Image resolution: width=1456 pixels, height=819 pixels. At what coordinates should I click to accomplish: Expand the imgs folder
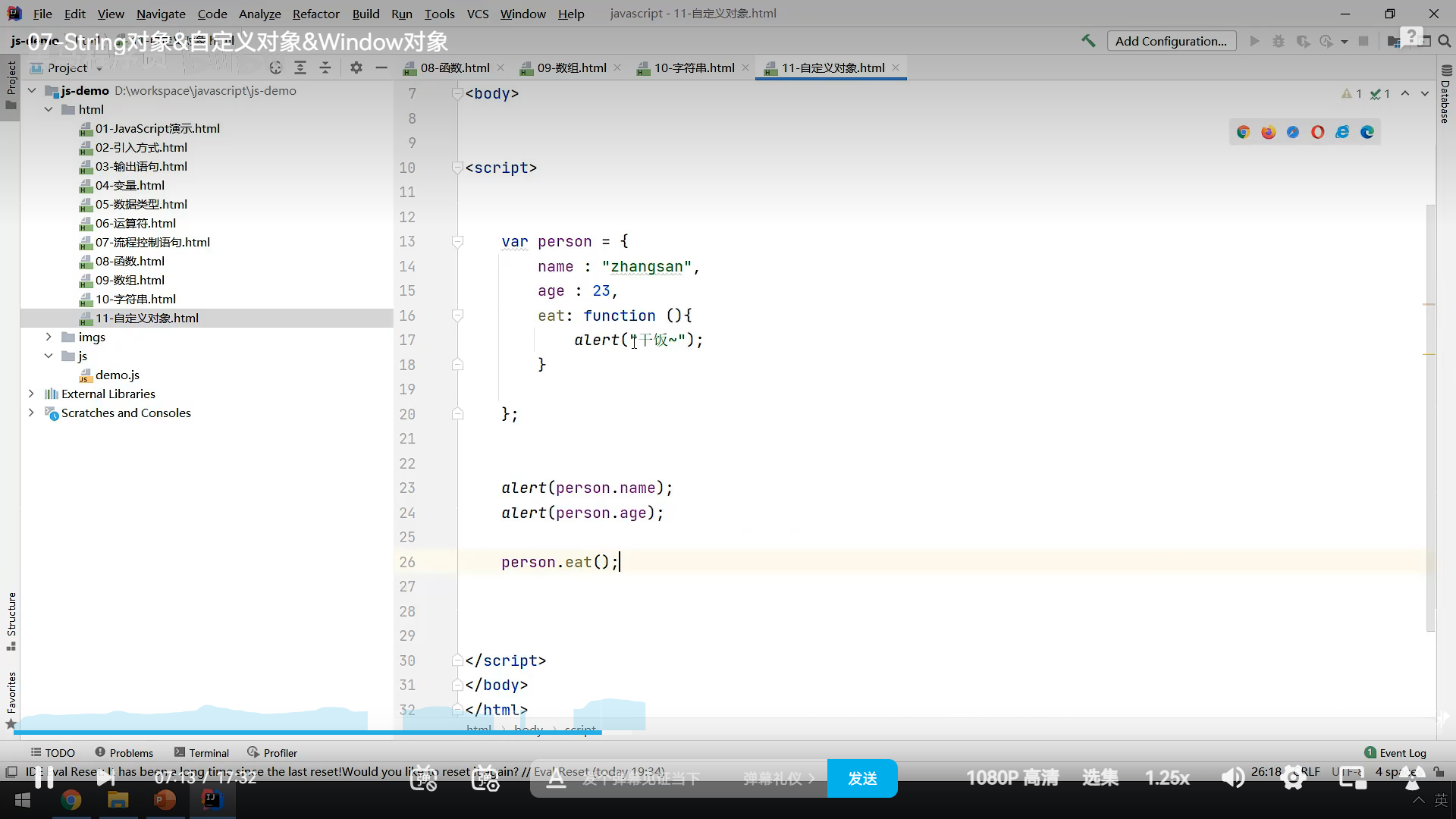pyautogui.click(x=49, y=337)
